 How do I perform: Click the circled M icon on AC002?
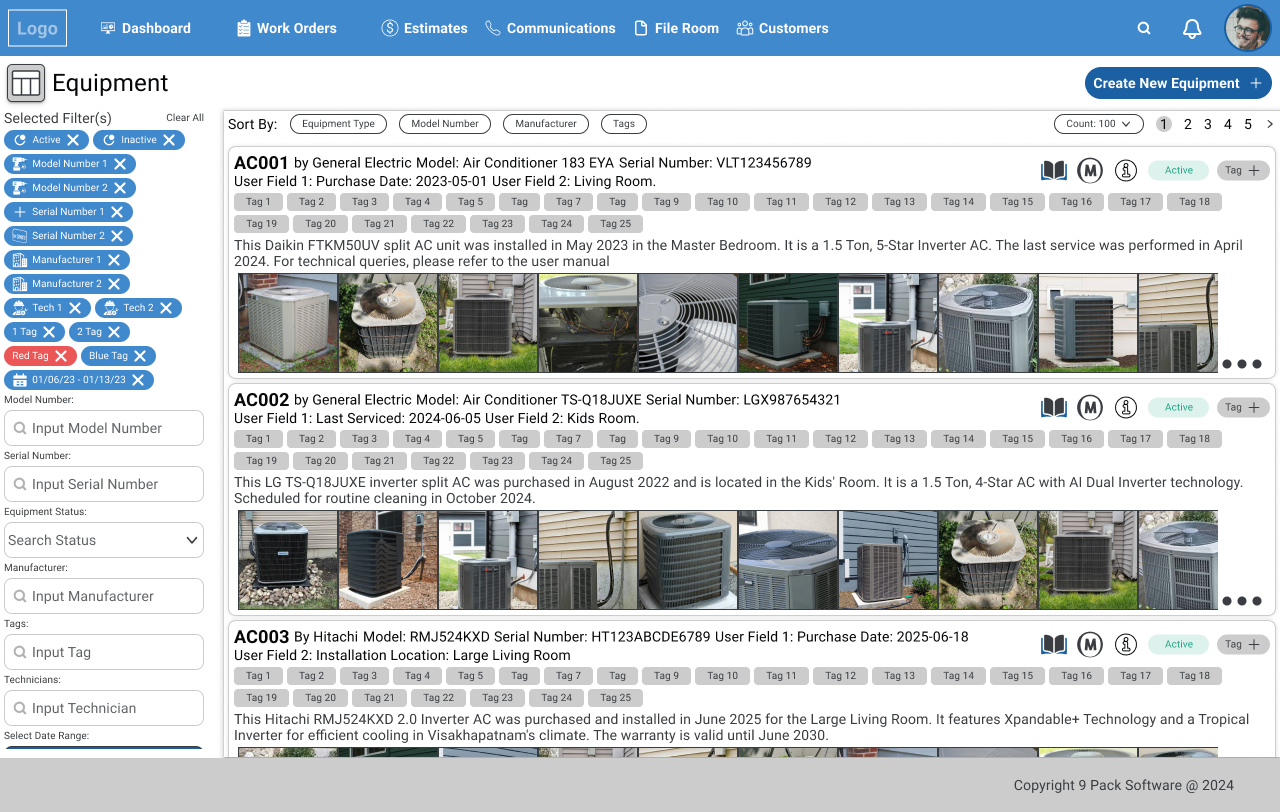click(1090, 407)
